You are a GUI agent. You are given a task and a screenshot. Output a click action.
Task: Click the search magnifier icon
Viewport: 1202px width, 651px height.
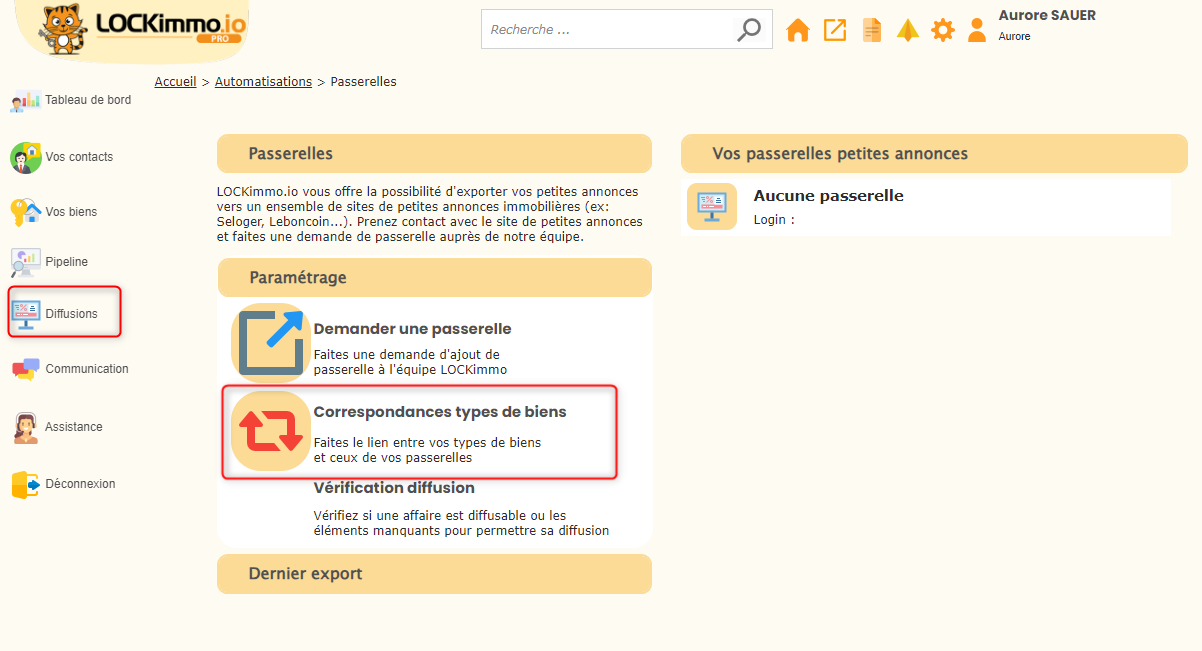tap(748, 29)
